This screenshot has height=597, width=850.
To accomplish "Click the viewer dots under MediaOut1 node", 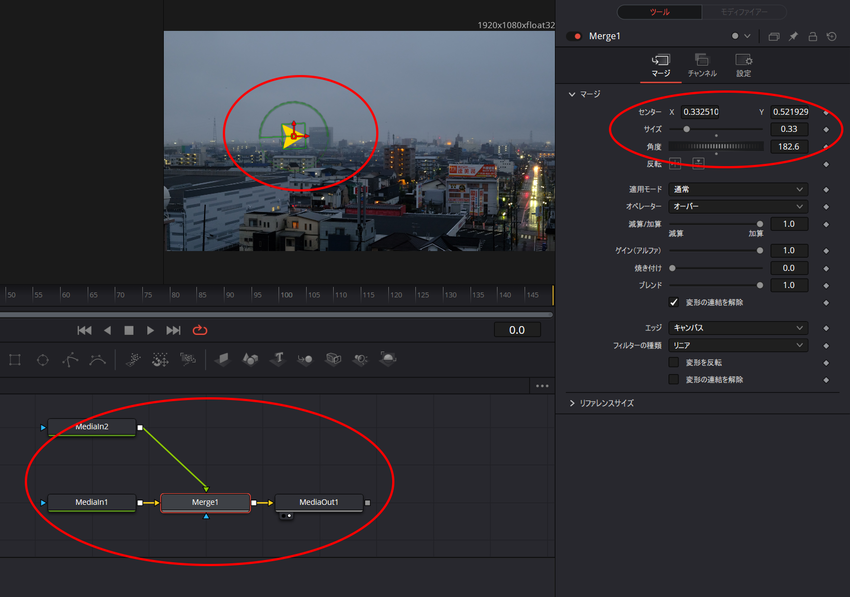I will pos(287,516).
